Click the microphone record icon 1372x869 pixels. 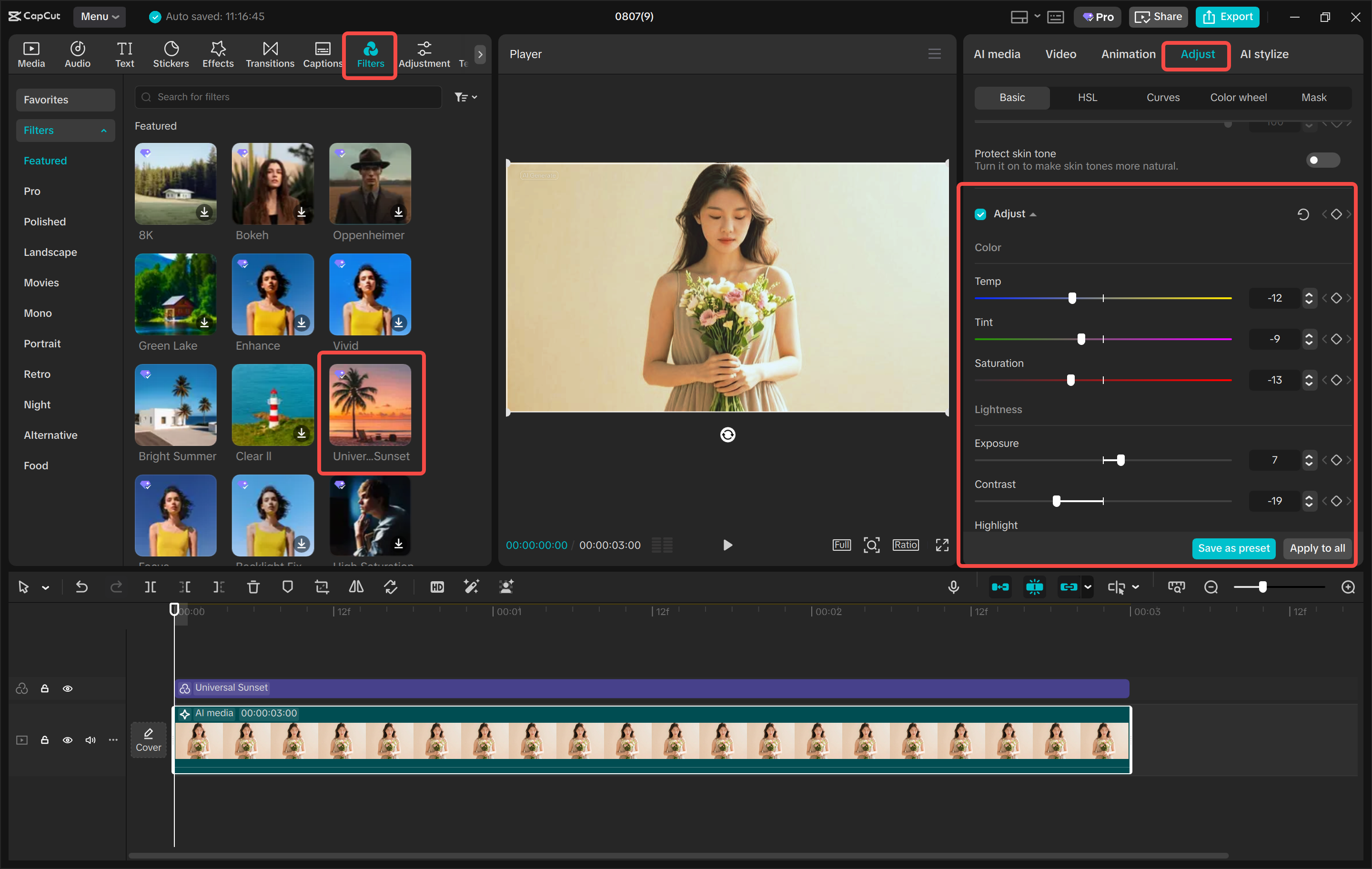[x=953, y=587]
